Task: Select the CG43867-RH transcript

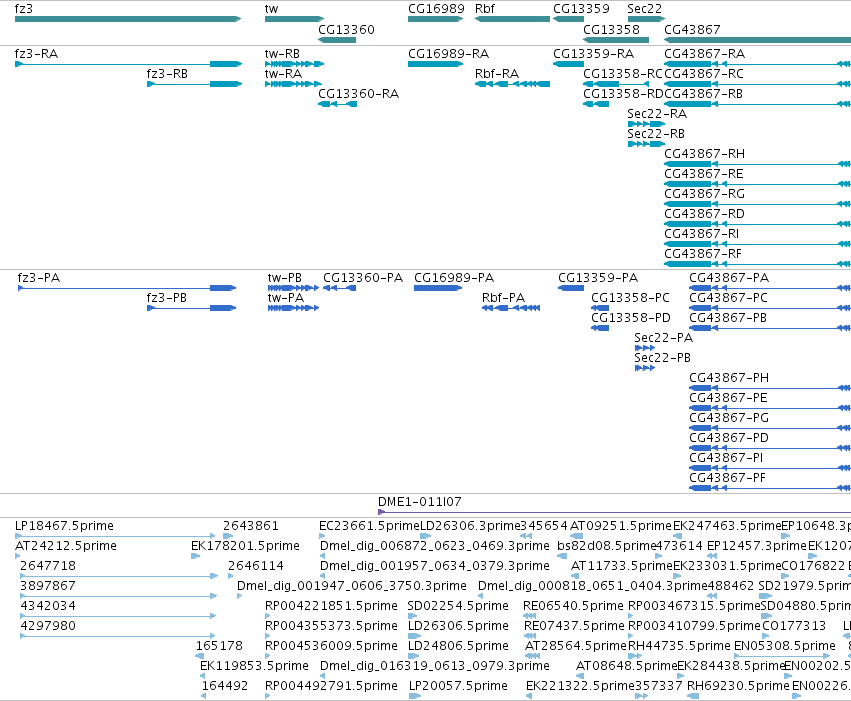Action: point(758,164)
